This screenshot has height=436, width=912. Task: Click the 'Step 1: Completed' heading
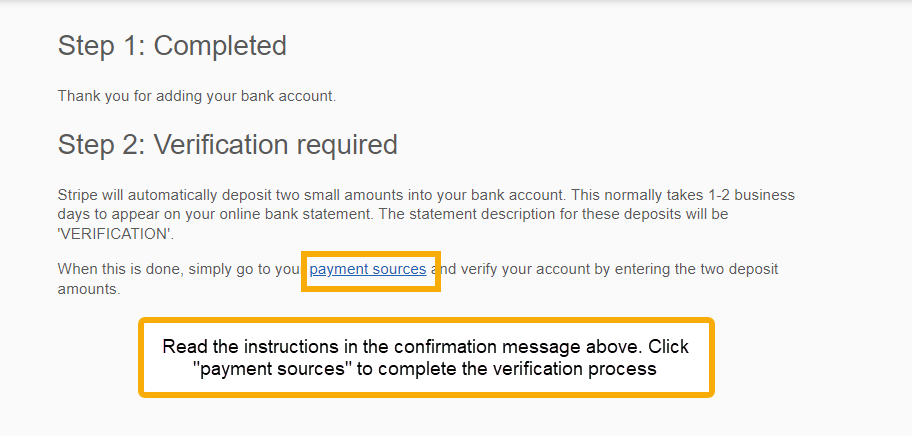172,45
